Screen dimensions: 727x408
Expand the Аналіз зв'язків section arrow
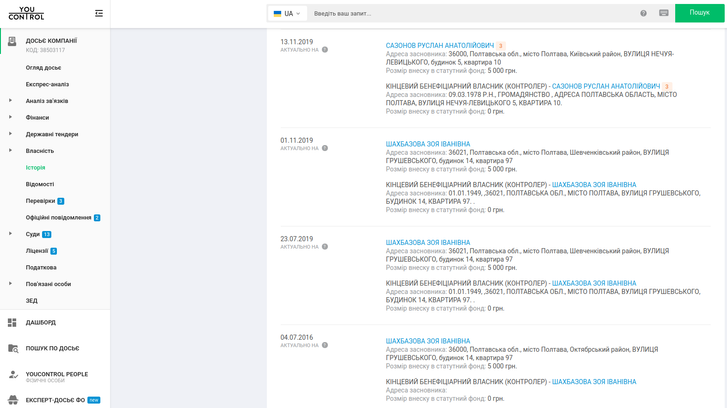[x=10, y=101]
